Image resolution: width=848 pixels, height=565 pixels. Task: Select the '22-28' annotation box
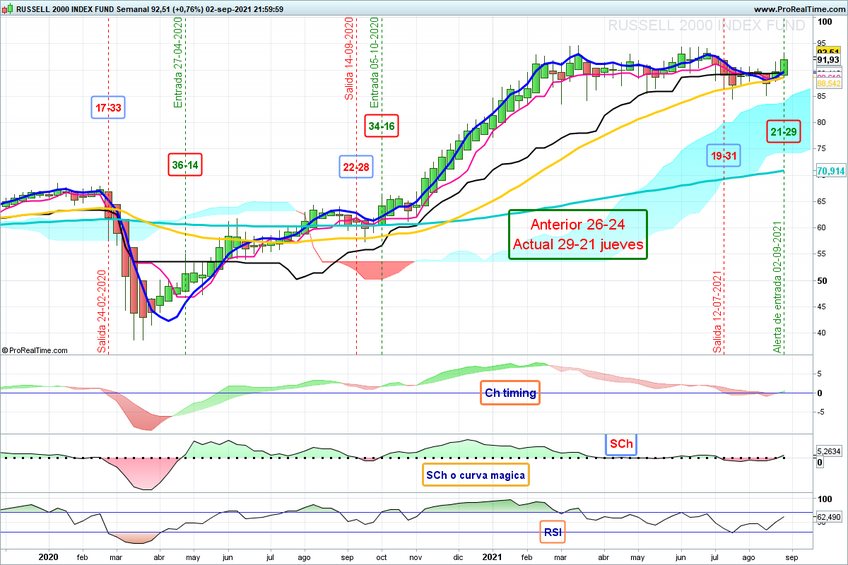point(356,167)
